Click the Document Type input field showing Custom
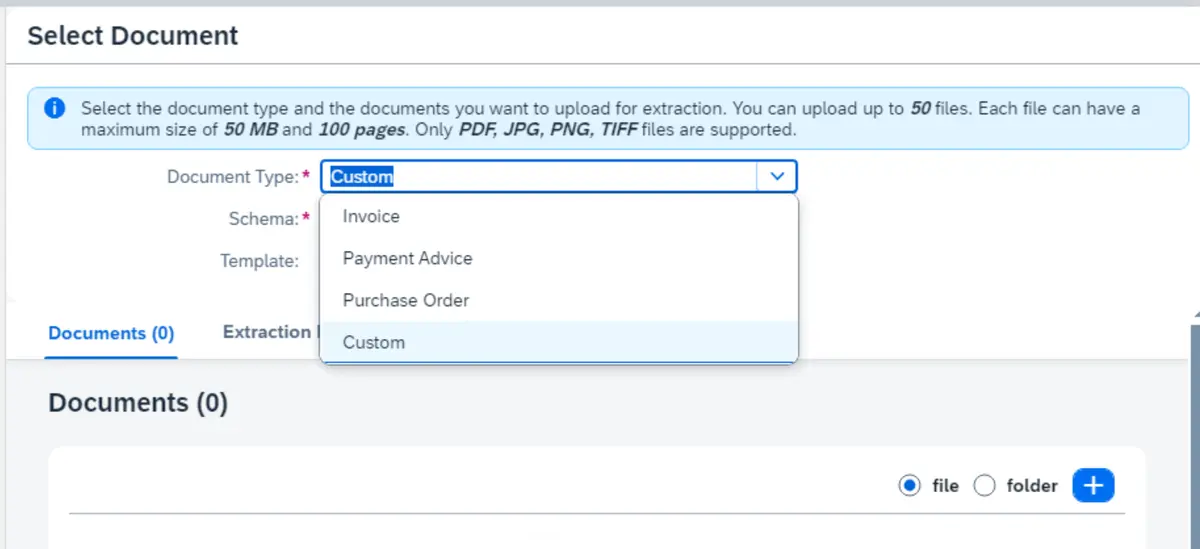Viewport: 1200px width, 549px height. (x=540, y=177)
